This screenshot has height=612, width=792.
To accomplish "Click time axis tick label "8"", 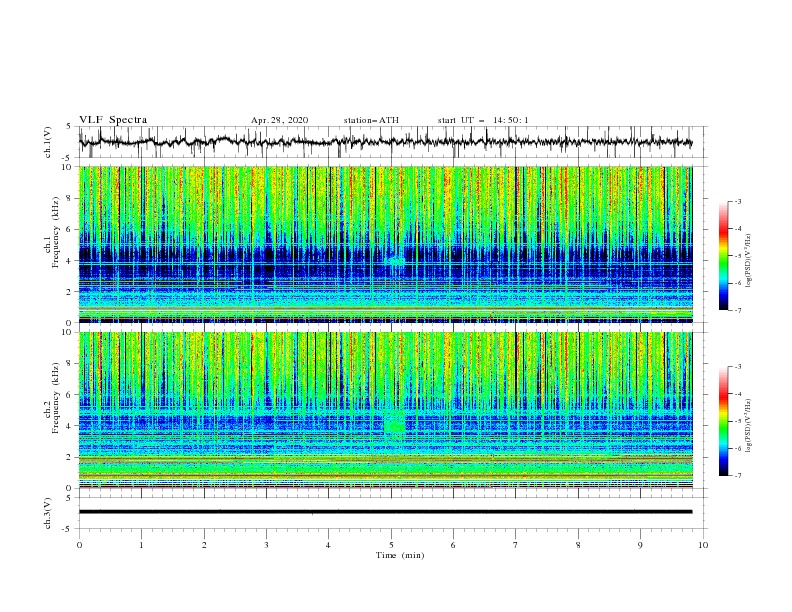I will [x=578, y=545].
